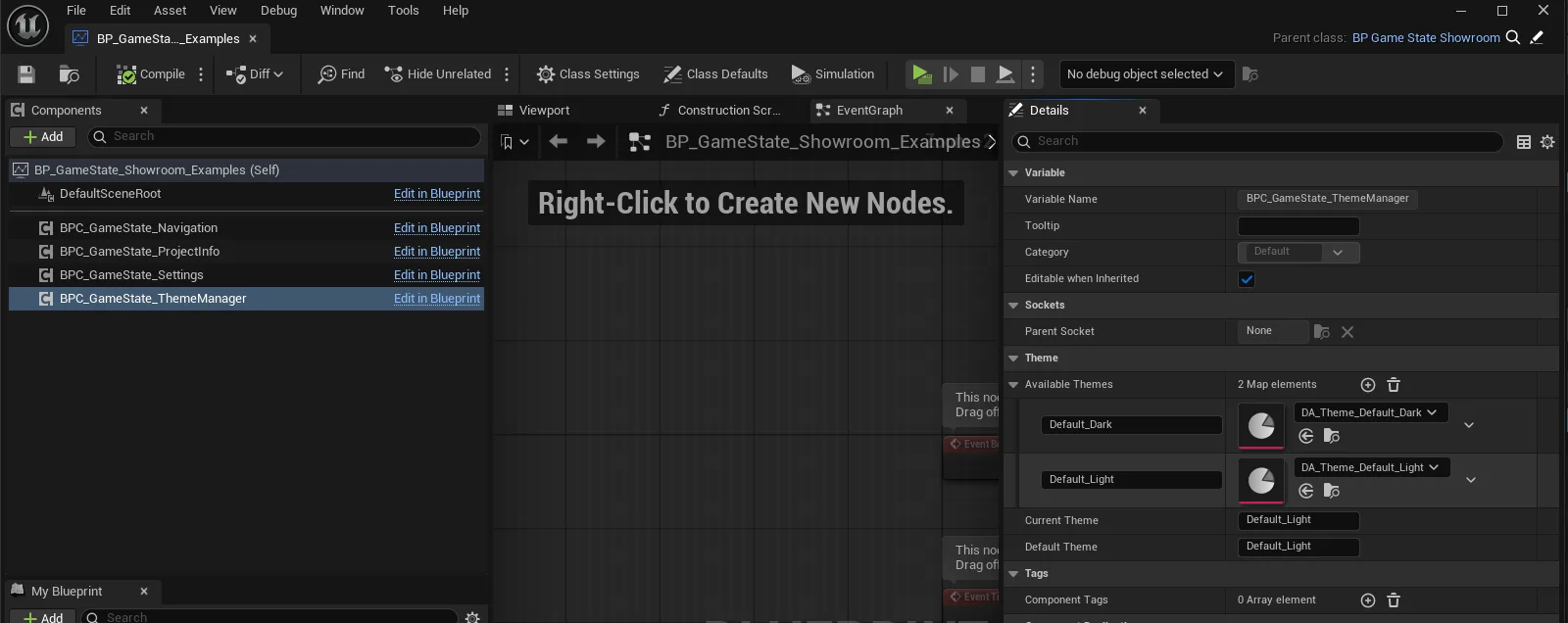This screenshot has width=1568, height=623.
Task: Save the blueprint with the floppy disk icon
Action: [x=26, y=74]
